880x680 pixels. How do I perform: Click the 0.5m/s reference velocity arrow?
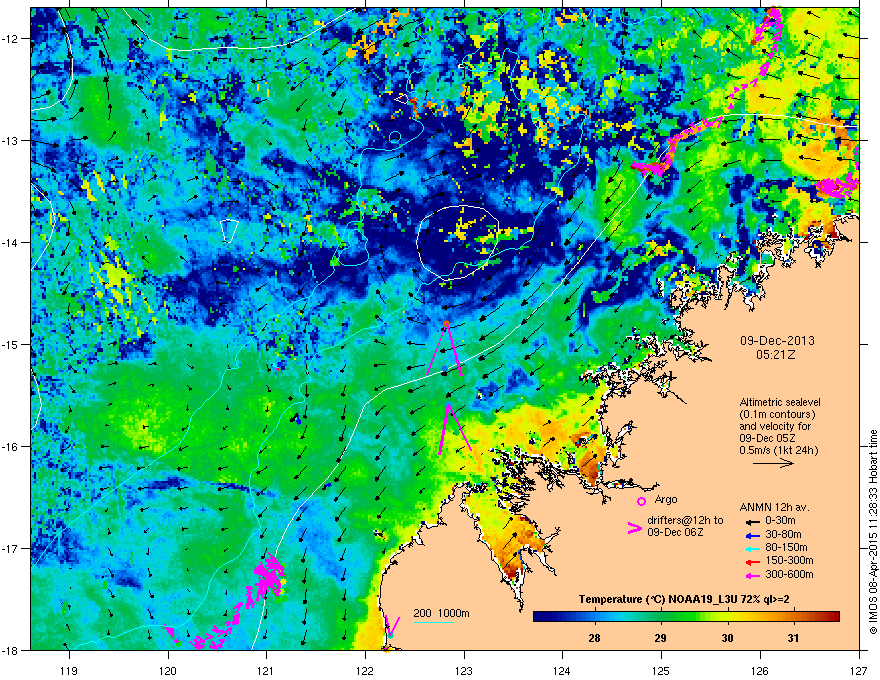(773, 463)
